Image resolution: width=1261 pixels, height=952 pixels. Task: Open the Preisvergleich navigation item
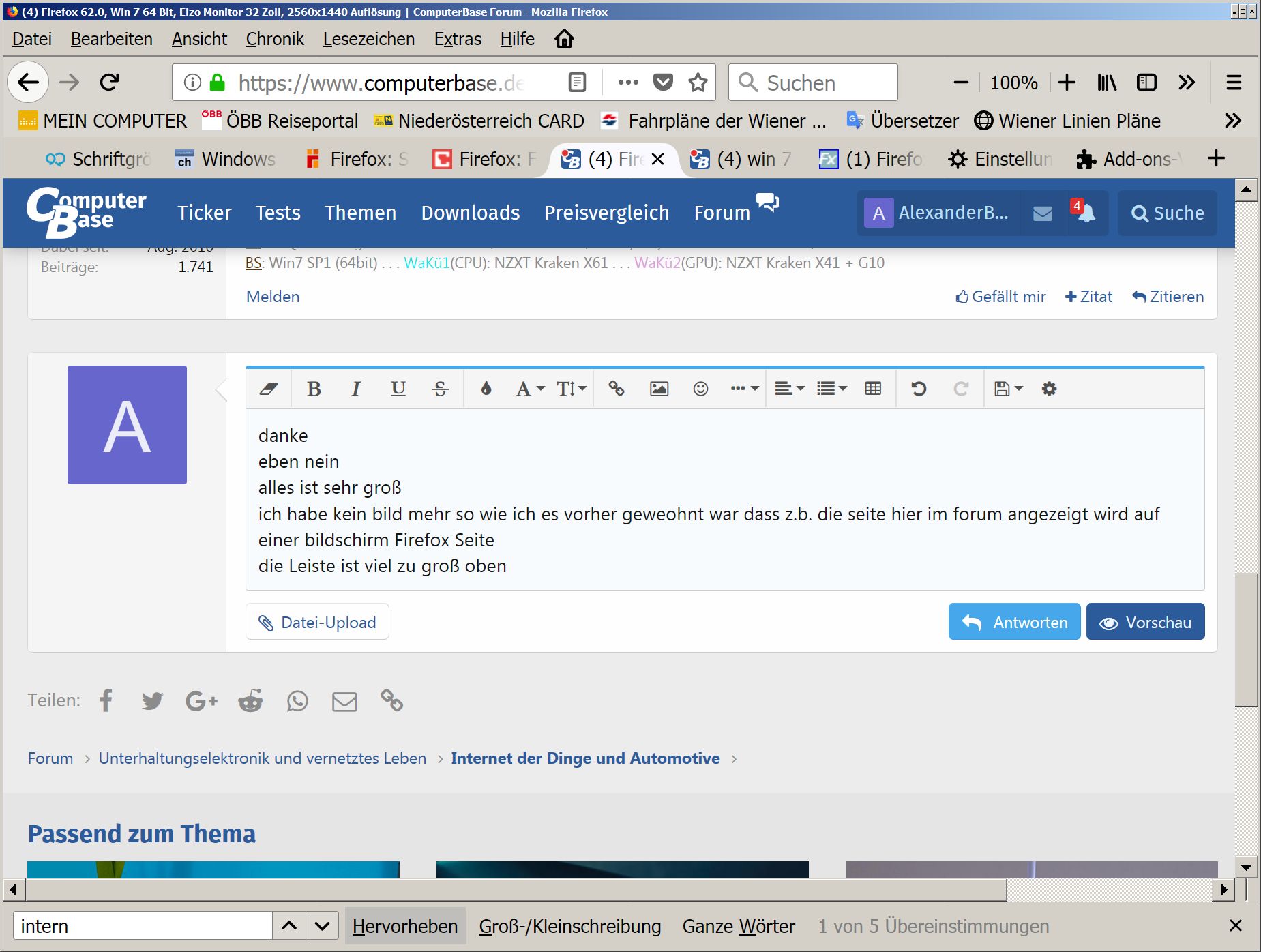(x=606, y=213)
